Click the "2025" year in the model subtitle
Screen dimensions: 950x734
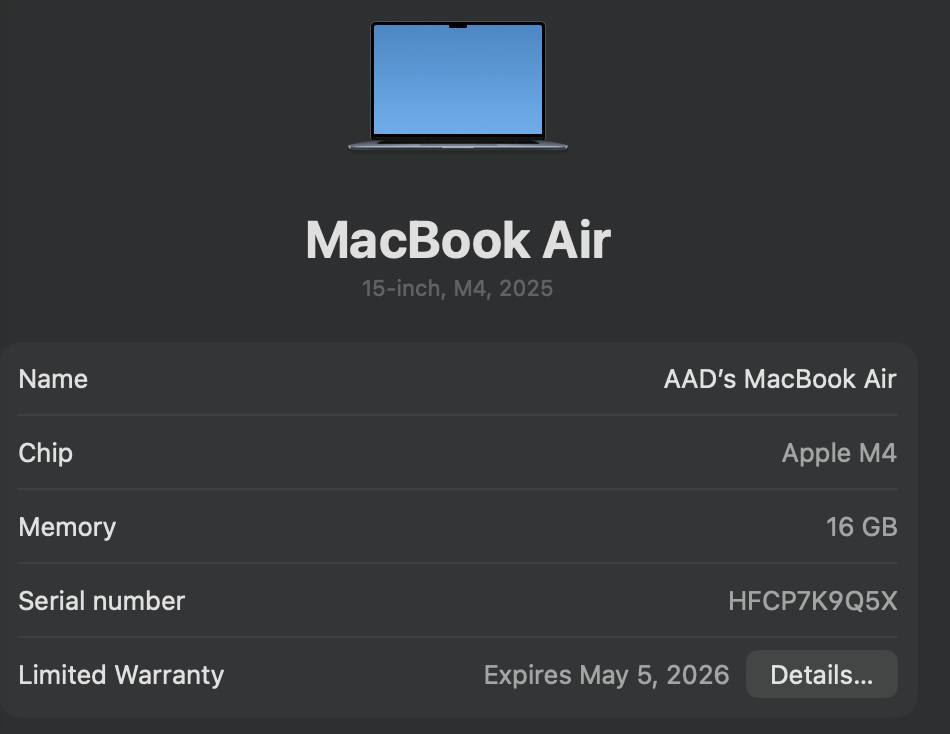tap(526, 289)
